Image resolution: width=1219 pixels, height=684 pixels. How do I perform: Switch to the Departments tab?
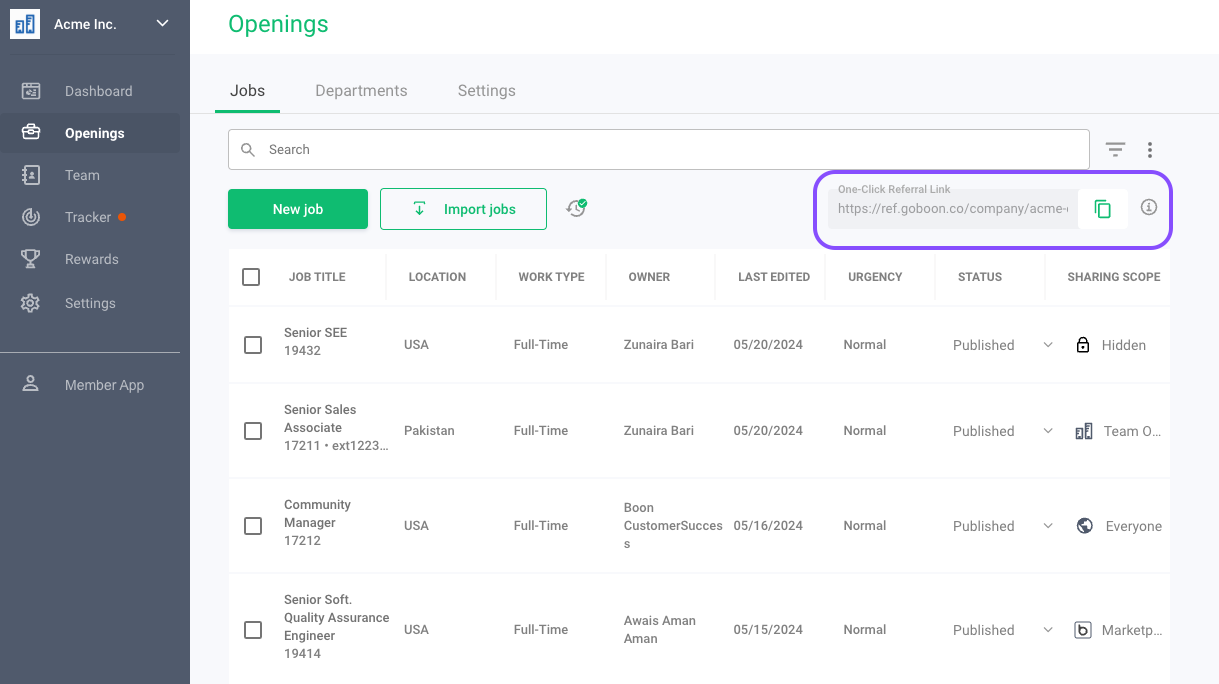[x=361, y=91]
